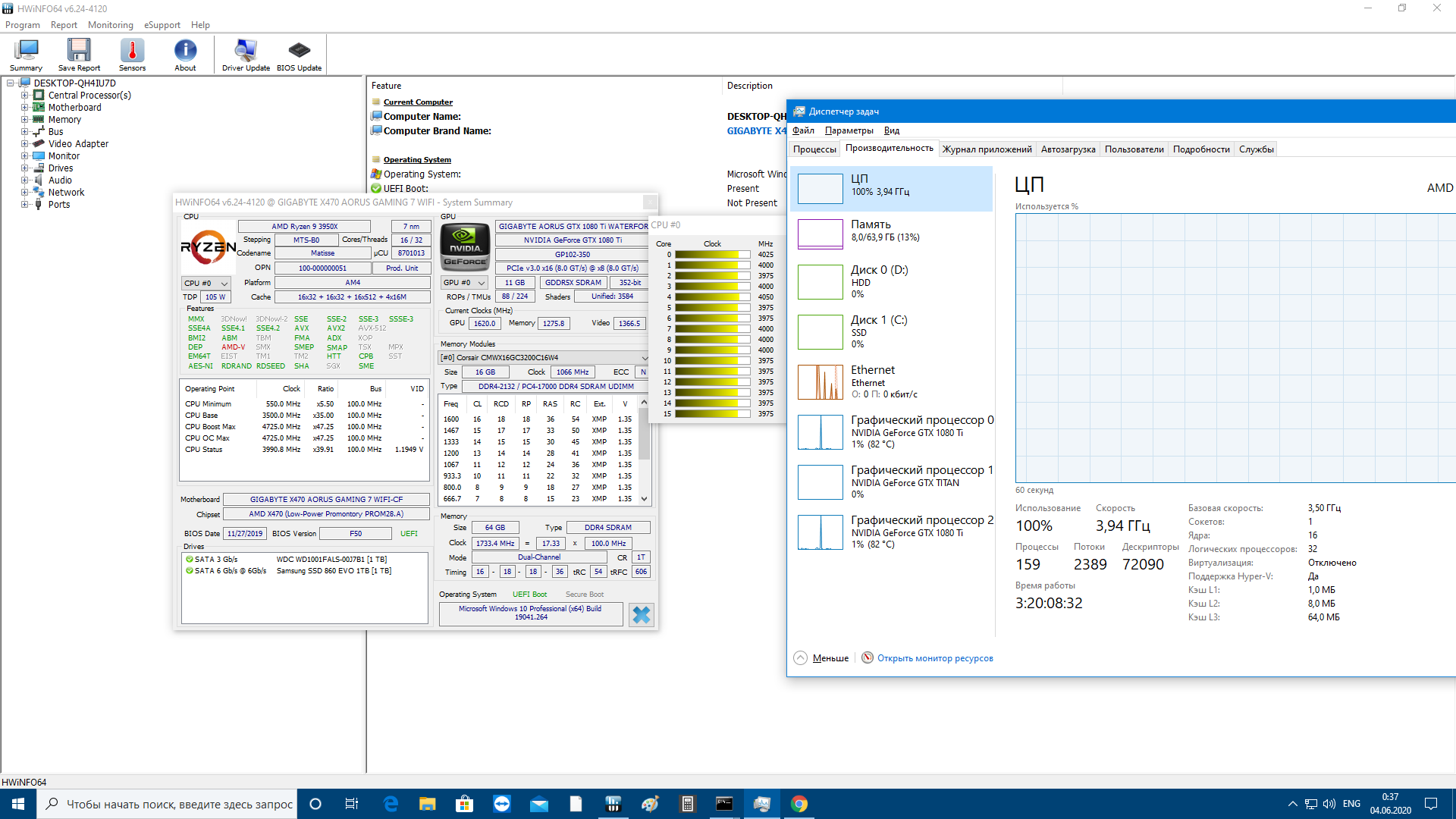The image size is (1456, 819).
Task: Open Google Chrome from taskbar
Action: pos(799,804)
